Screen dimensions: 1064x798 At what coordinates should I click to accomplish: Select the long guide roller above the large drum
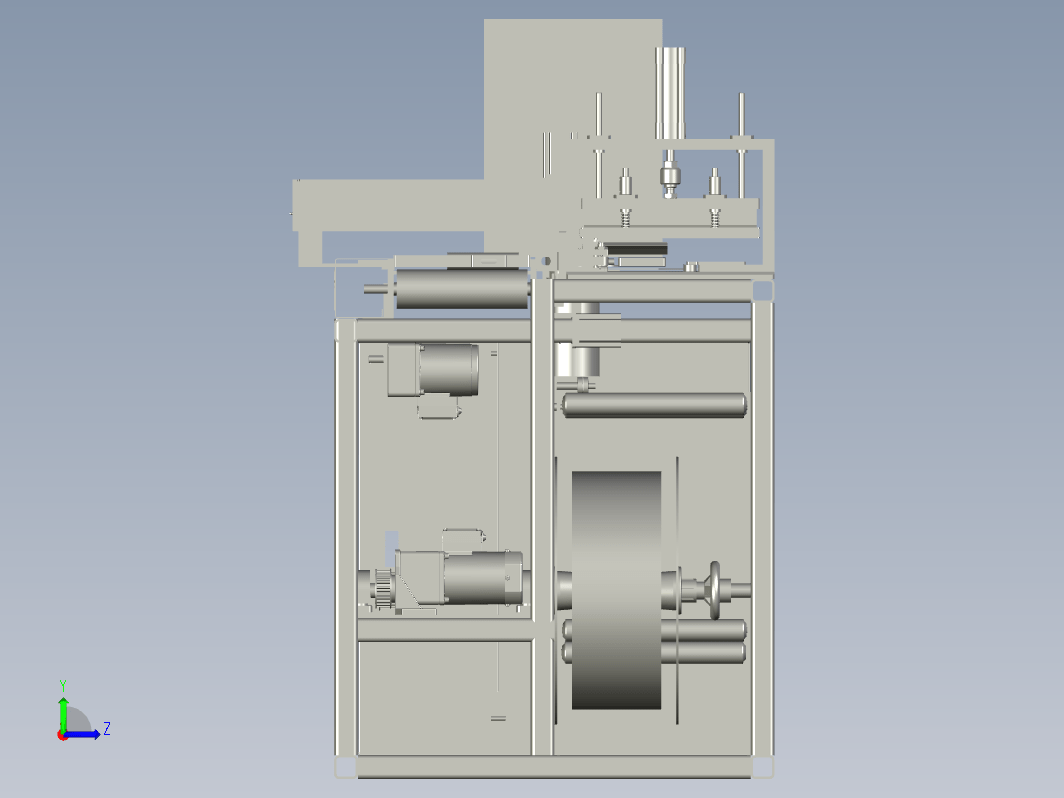point(654,405)
